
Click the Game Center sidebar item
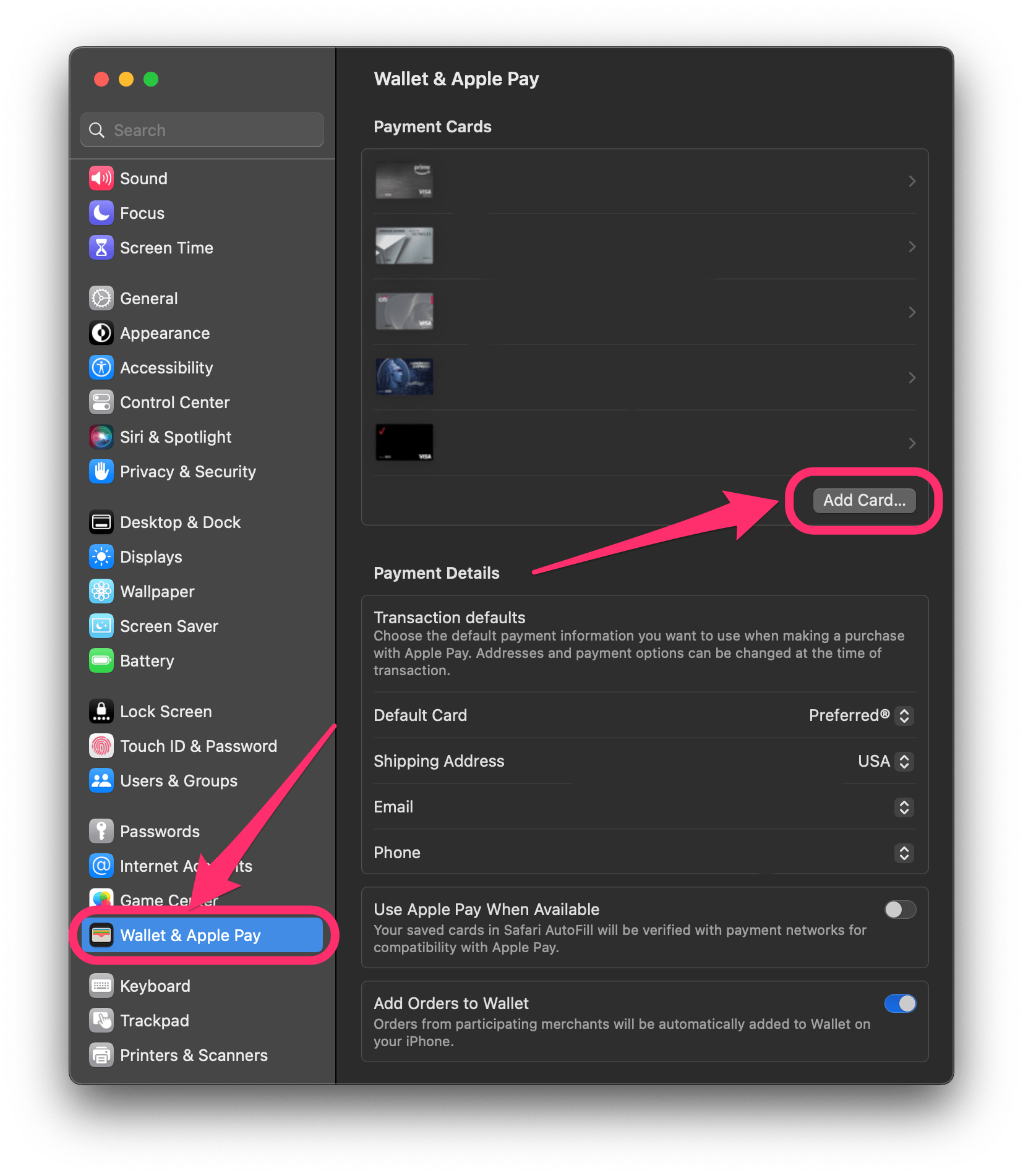point(202,900)
